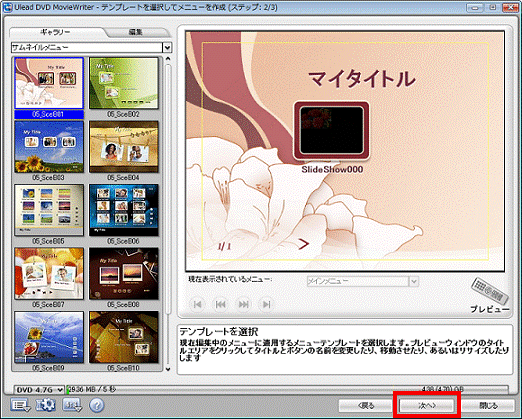Select the 05_Sce803 sunflower template thumbnail
This screenshot has height=419, width=522.
coord(49,147)
